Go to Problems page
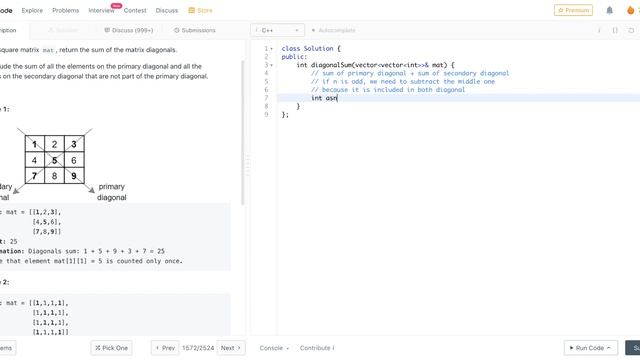640x360 pixels. 65,10
